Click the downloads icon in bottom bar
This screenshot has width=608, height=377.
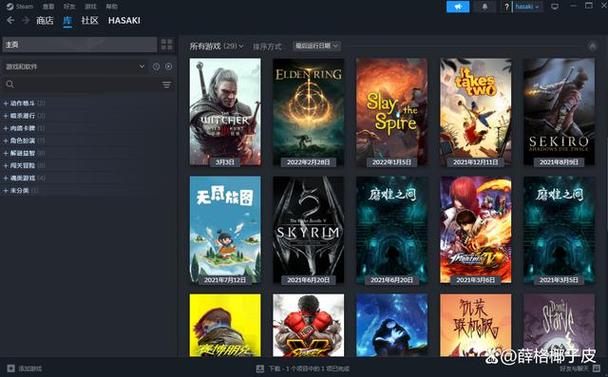point(260,368)
